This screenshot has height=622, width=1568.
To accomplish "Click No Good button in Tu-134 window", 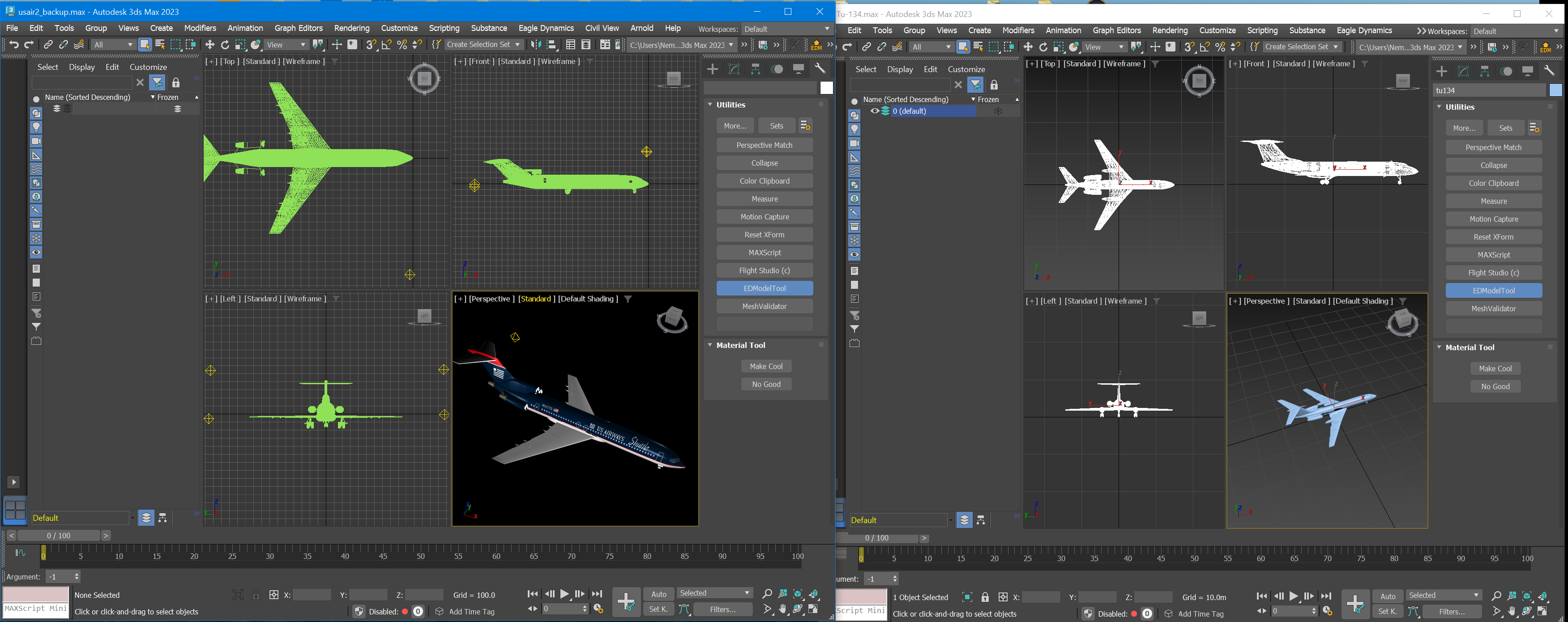I will tap(1495, 386).
